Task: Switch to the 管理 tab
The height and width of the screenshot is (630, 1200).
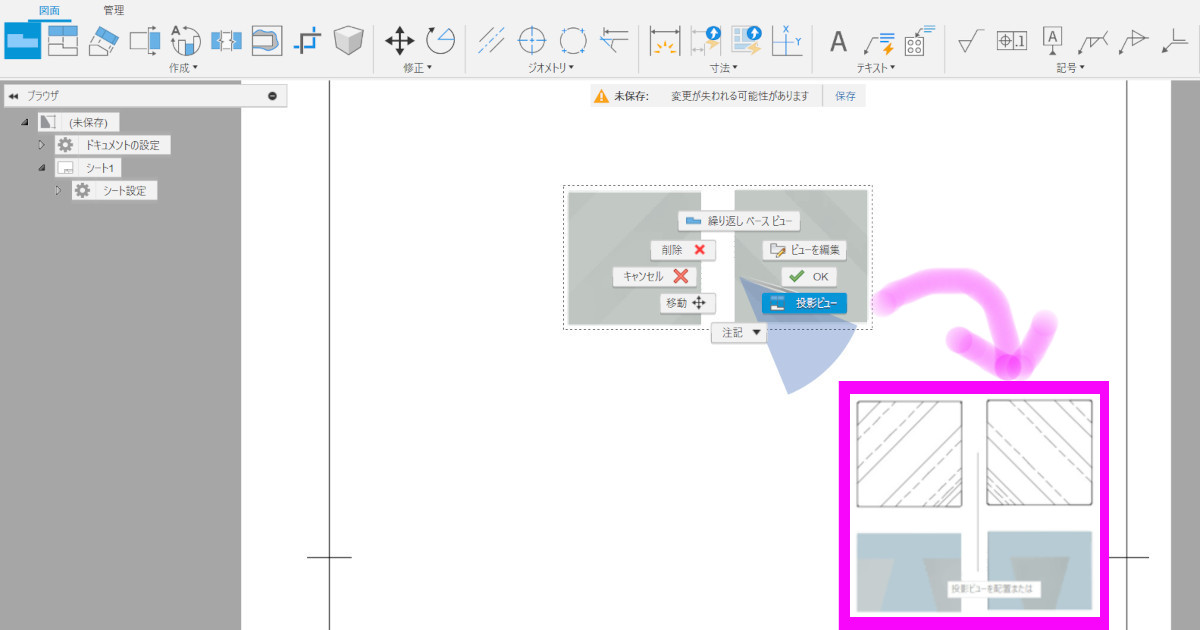Action: (114, 10)
